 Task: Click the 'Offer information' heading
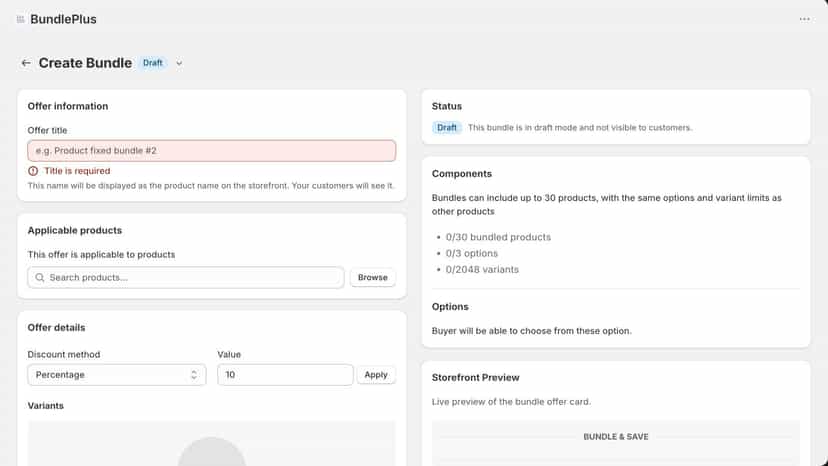pyautogui.click(x=68, y=106)
